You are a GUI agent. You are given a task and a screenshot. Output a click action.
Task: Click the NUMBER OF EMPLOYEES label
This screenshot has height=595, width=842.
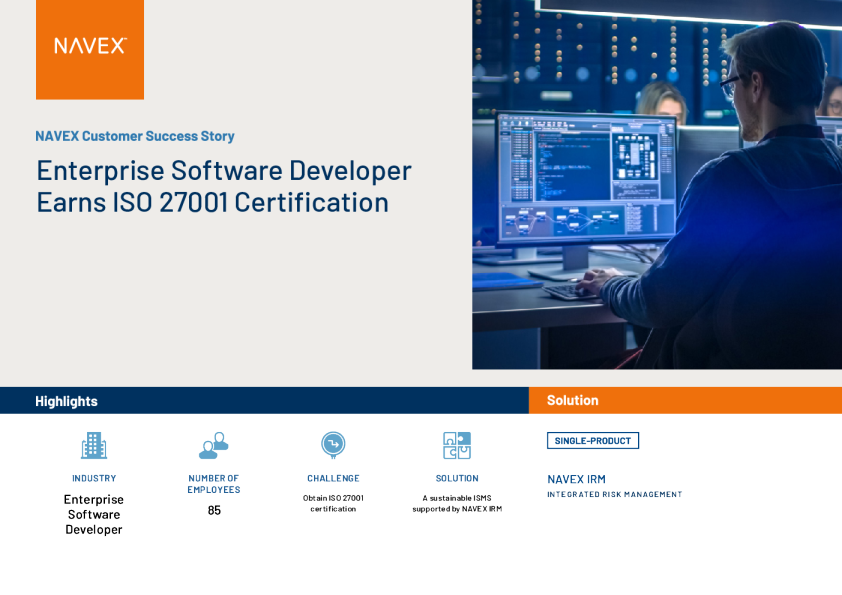coord(214,484)
